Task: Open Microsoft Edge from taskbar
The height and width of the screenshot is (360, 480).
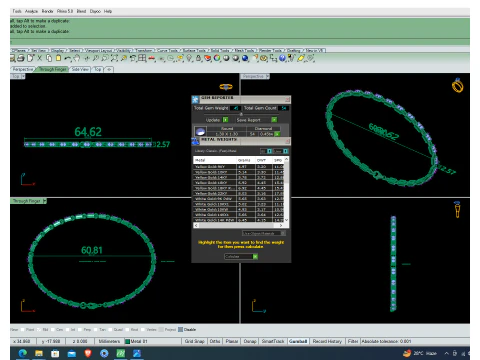Action: (x=22, y=353)
